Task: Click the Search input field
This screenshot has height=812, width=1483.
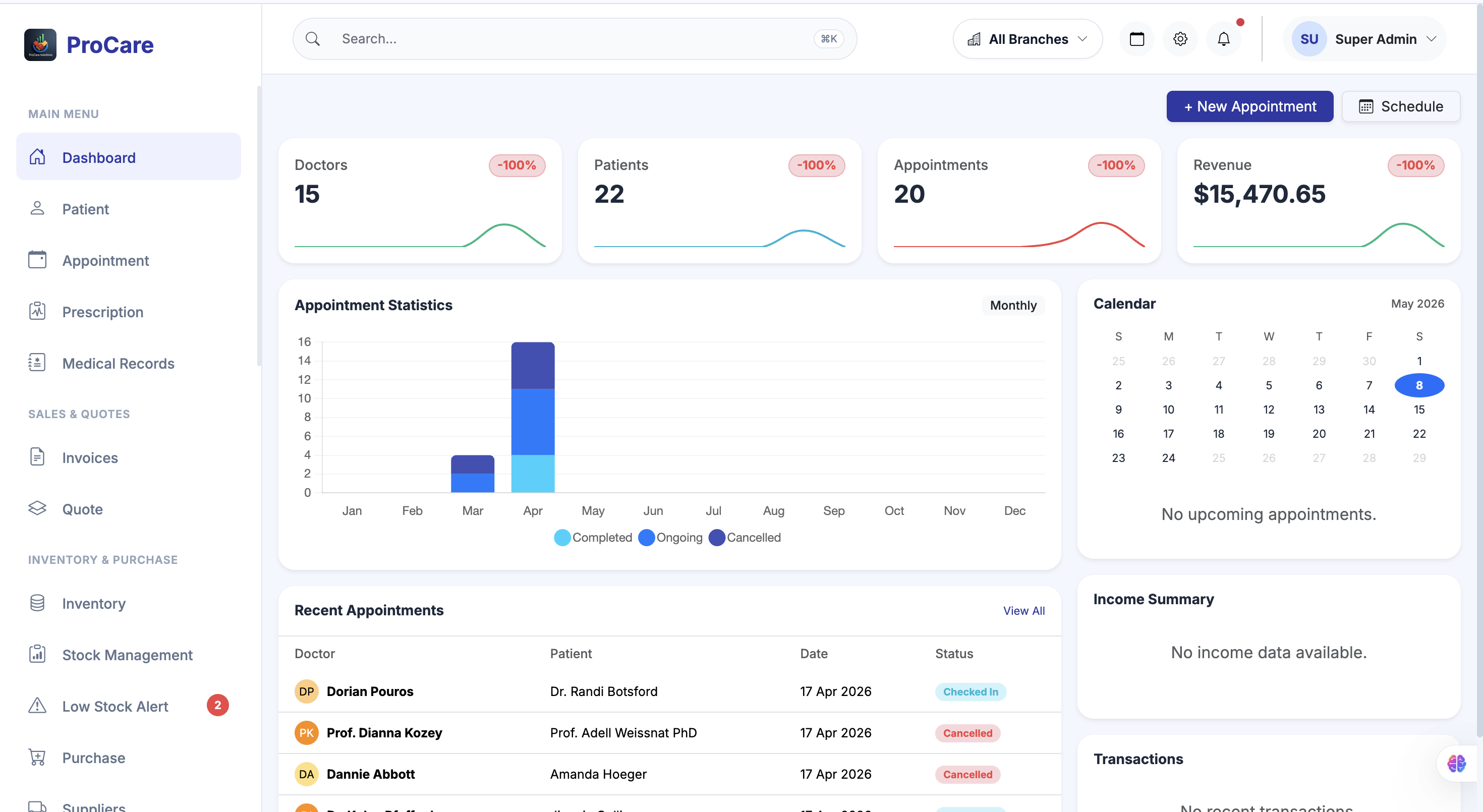Action: click(575, 38)
